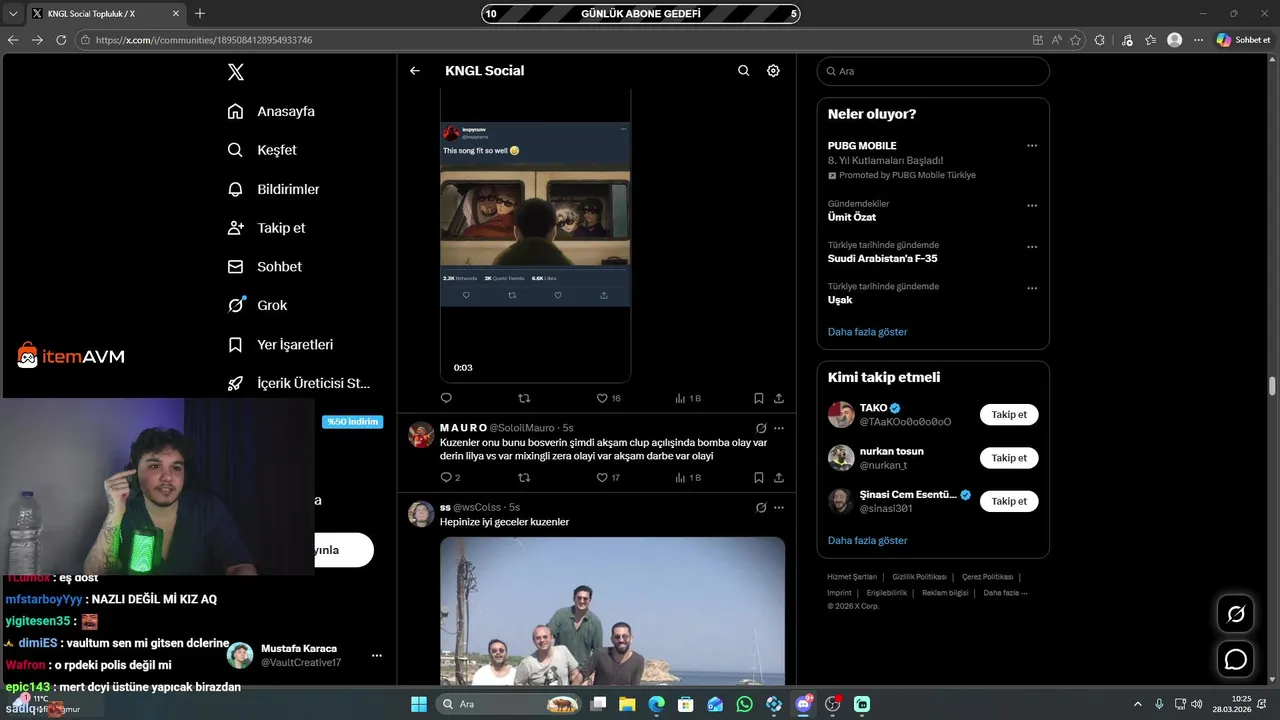Open Hizmet Şartları footer link
Screen dimensions: 1280x720
[x=852, y=577]
